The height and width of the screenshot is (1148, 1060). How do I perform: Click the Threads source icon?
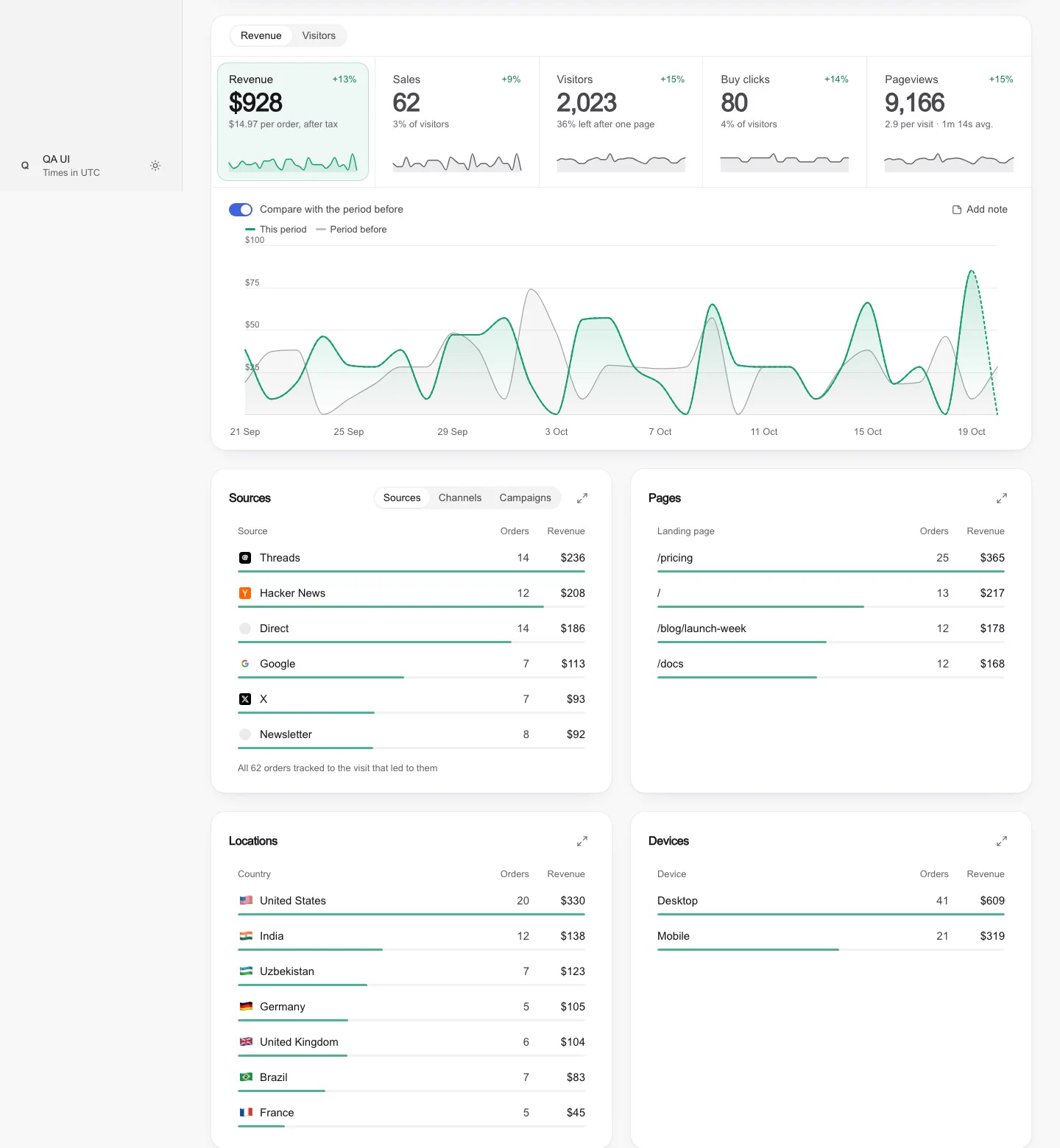(245, 558)
